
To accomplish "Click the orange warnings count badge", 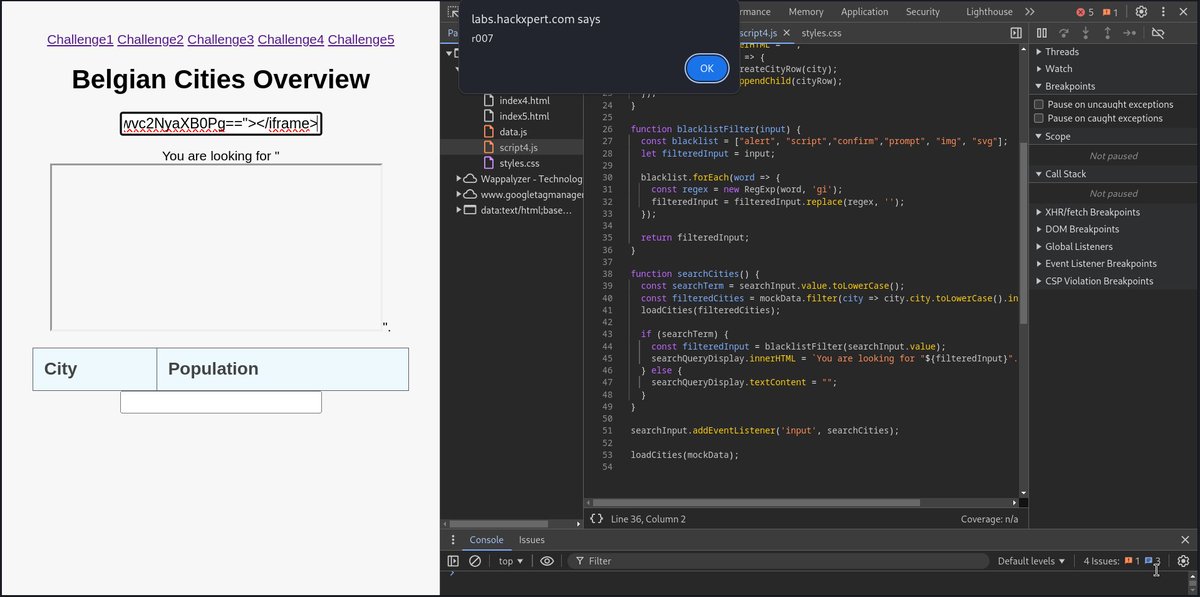I will (x=1110, y=12).
